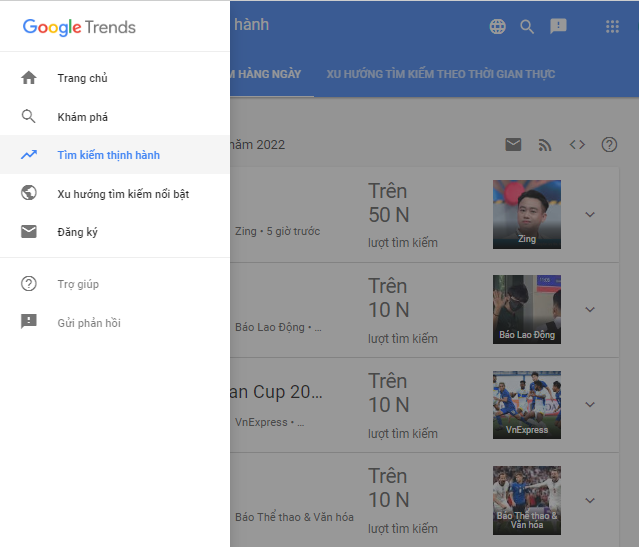
Task: Switch to Xu hướng tìm kiếm theo thời gian thực tab
Action: (x=441, y=74)
